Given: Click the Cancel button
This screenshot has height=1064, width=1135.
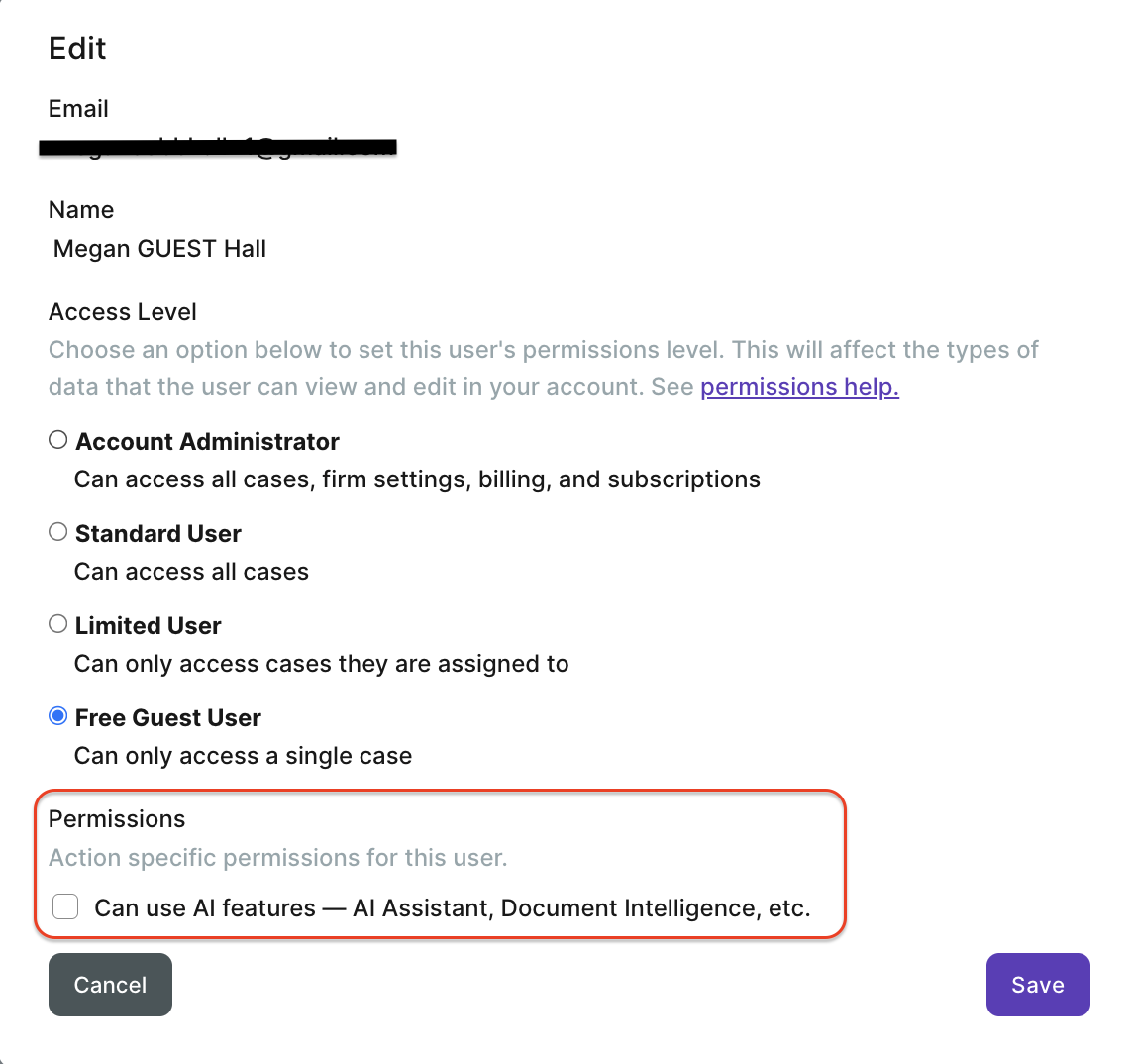Looking at the screenshot, I should (x=110, y=984).
